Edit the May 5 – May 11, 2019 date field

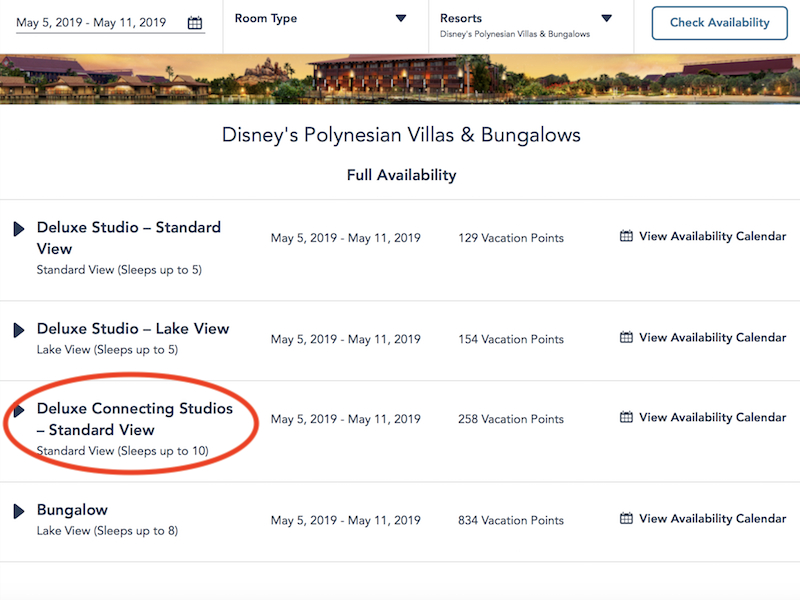tap(110, 23)
